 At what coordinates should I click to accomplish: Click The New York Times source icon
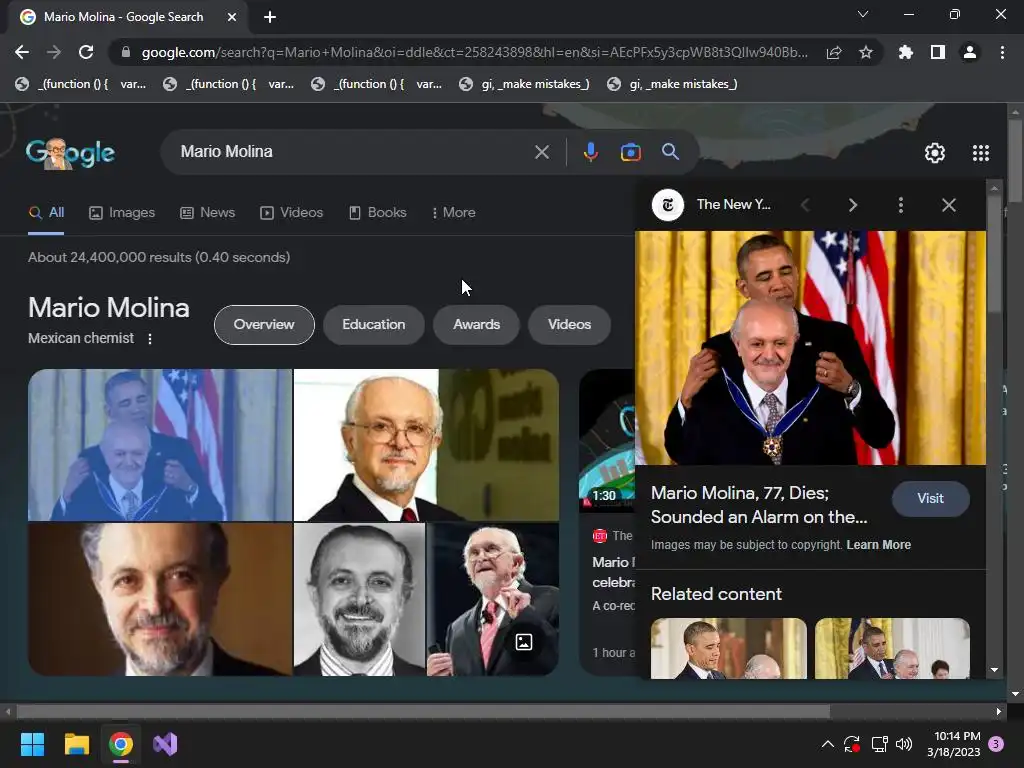tap(667, 205)
